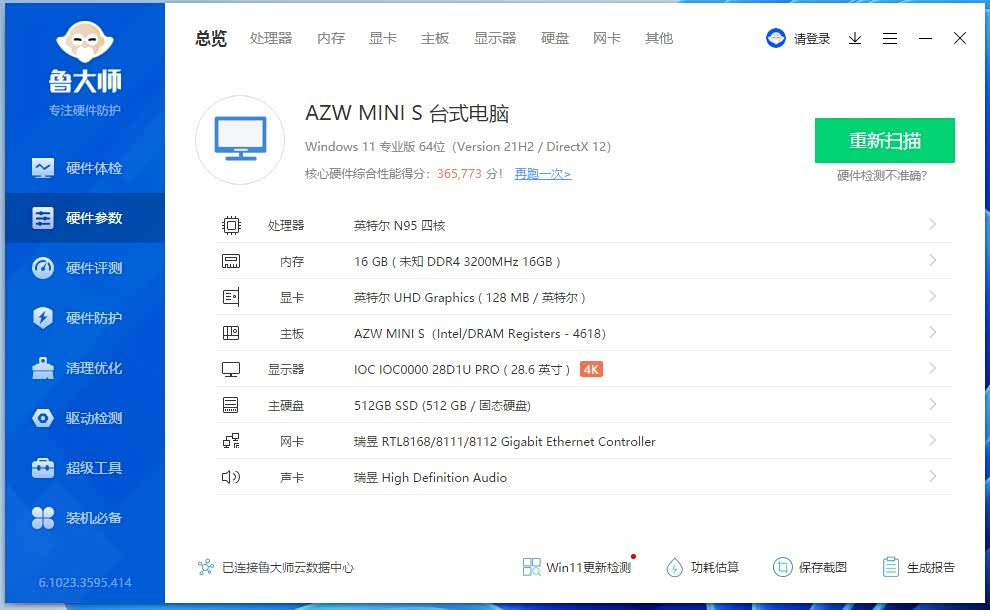990x610 pixels.
Task: Click 硬件检测不准确? link
Action: pyautogui.click(x=882, y=176)
